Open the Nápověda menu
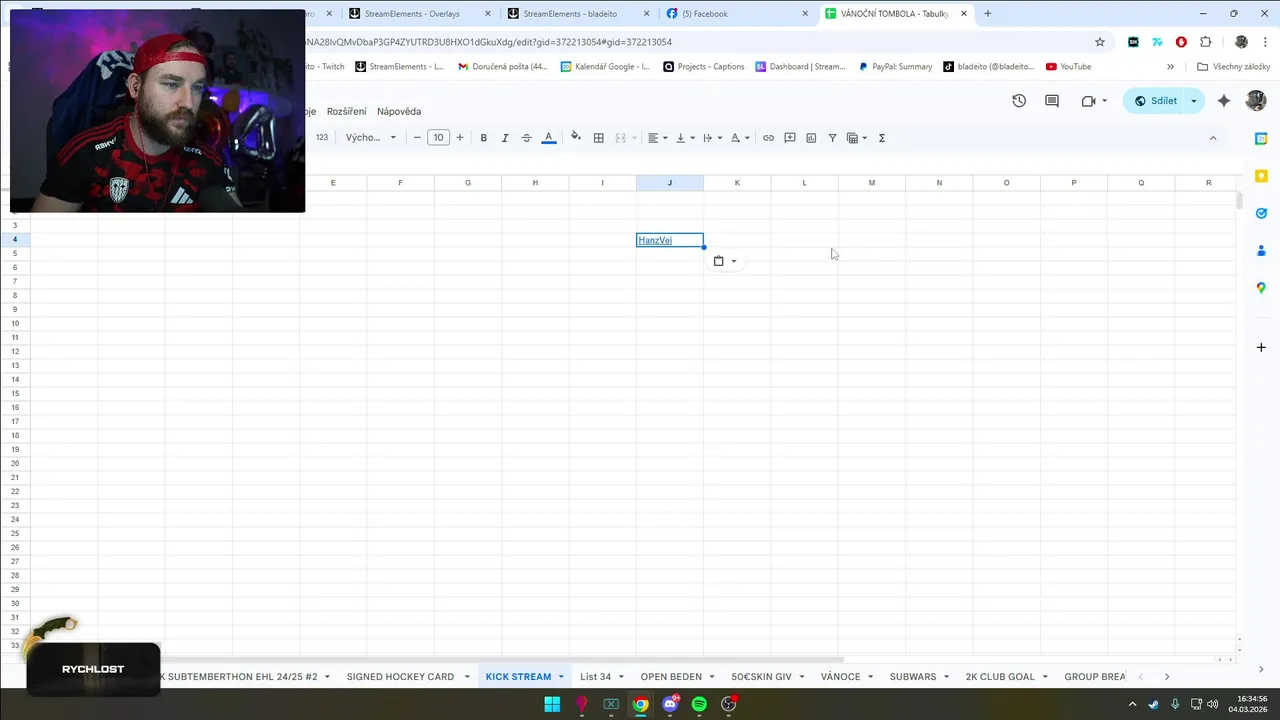The image size is (1280, 720). (x=399, y=111)
